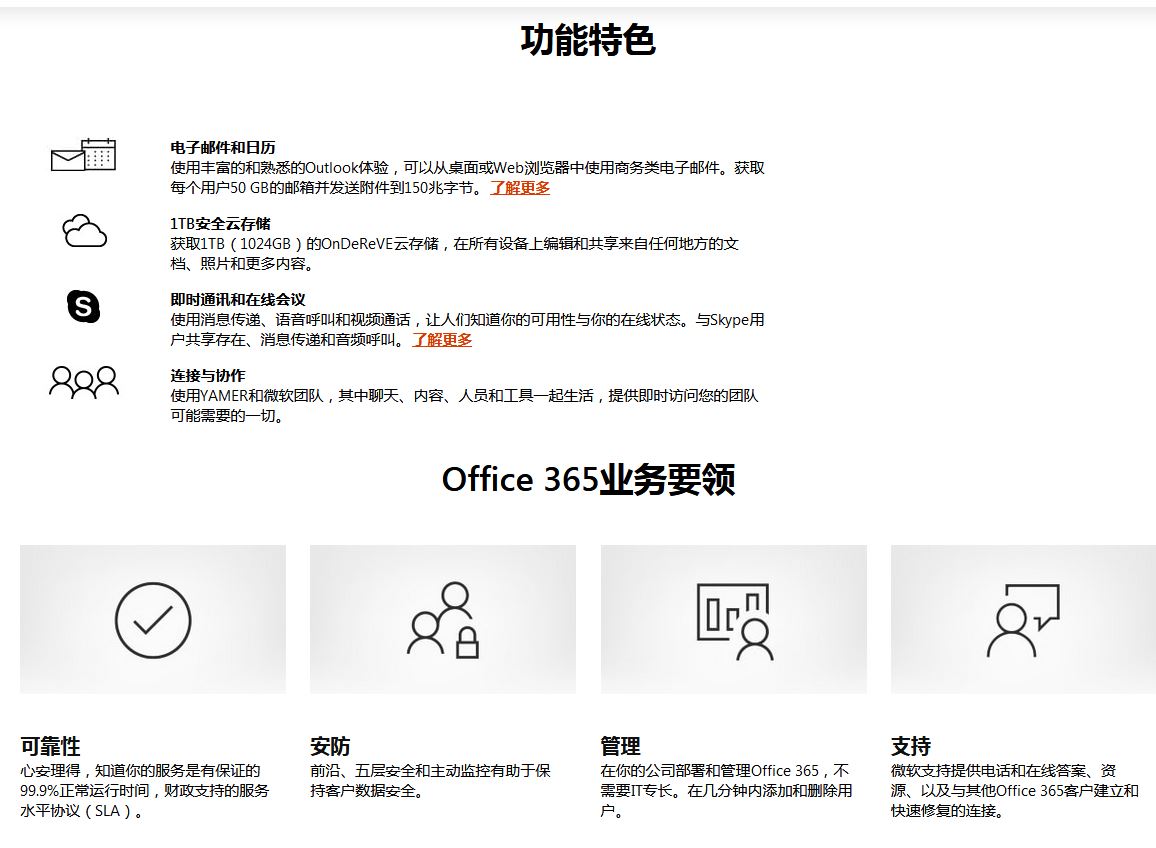Open 了解更多 link under 即时通讯和在线会议

442,340
